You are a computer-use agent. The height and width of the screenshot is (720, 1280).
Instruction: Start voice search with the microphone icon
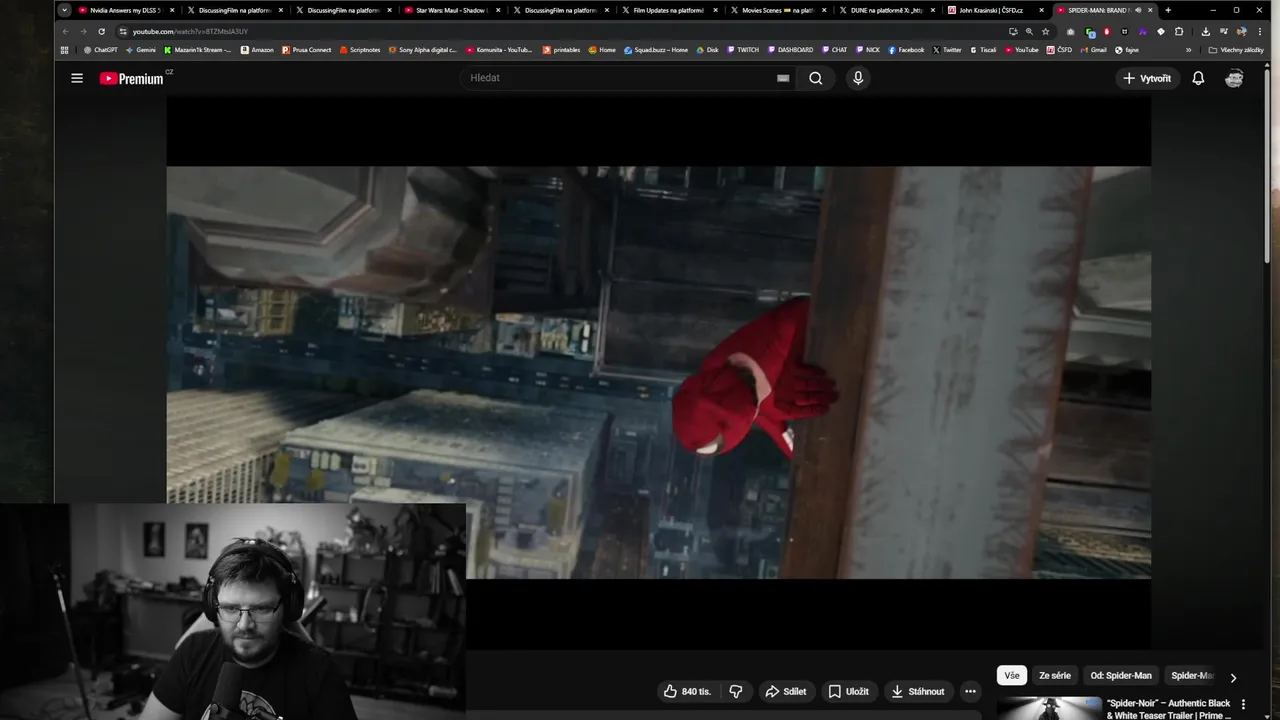858,78
